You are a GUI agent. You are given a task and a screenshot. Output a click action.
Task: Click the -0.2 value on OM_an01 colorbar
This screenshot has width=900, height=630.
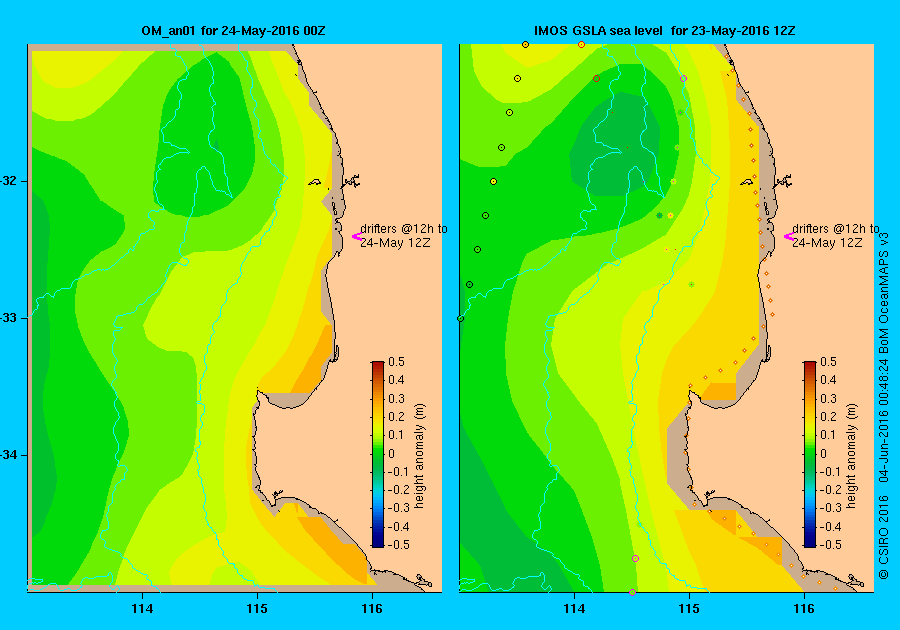tap(398, 489)
